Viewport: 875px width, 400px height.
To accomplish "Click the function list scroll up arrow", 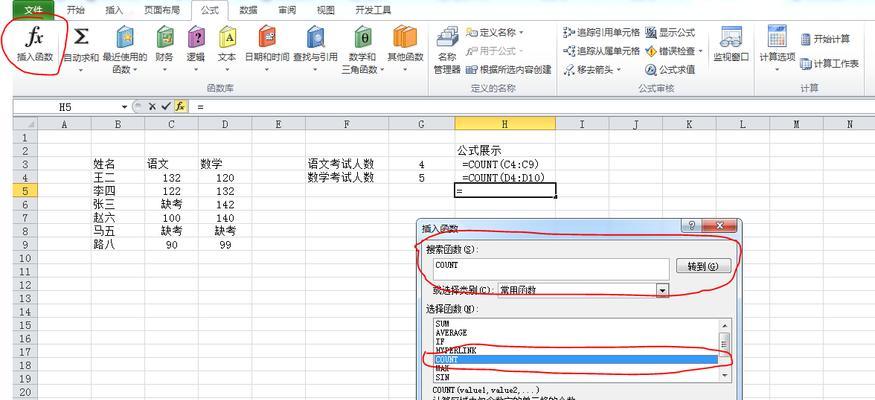I will [x=724, y=325].
